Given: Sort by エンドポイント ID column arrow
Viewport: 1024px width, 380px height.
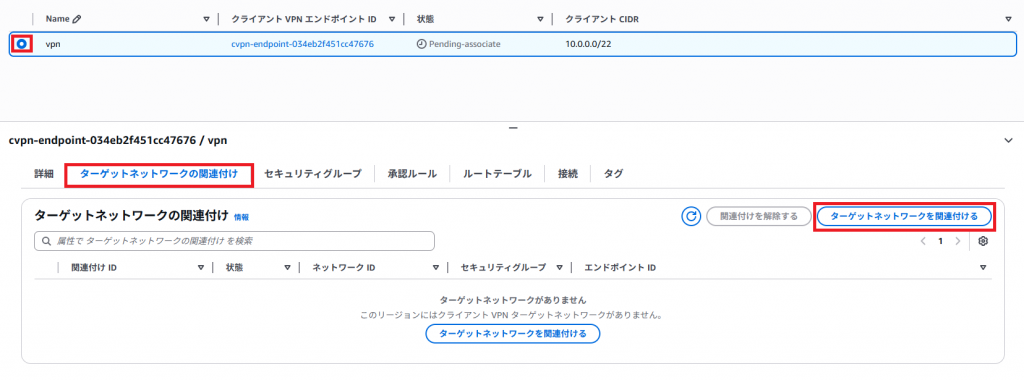Looking at the screenshot, I should click(x=983, y=268).
